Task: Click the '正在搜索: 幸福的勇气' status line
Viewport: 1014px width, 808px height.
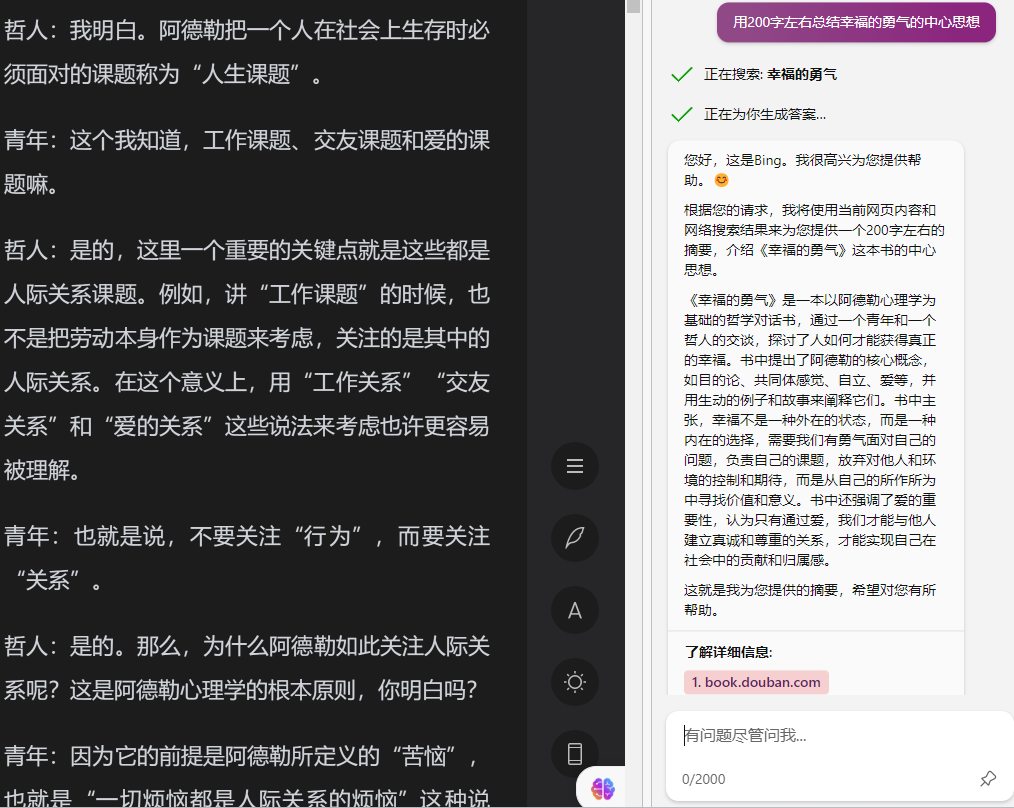Action: coord(770,74)
